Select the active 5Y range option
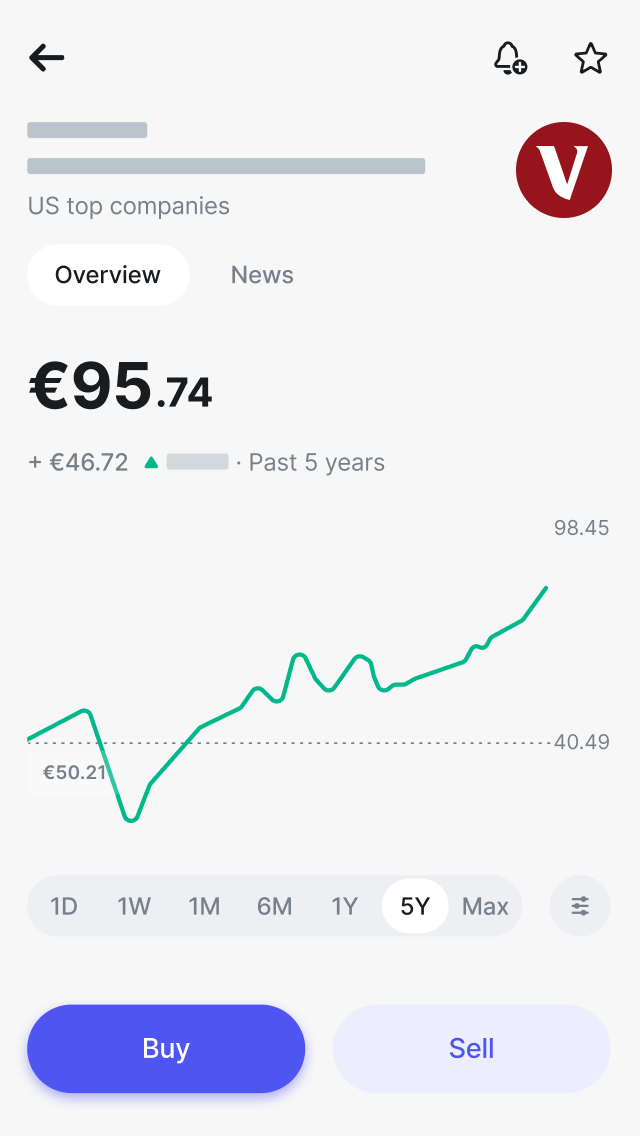 [414, 906]
